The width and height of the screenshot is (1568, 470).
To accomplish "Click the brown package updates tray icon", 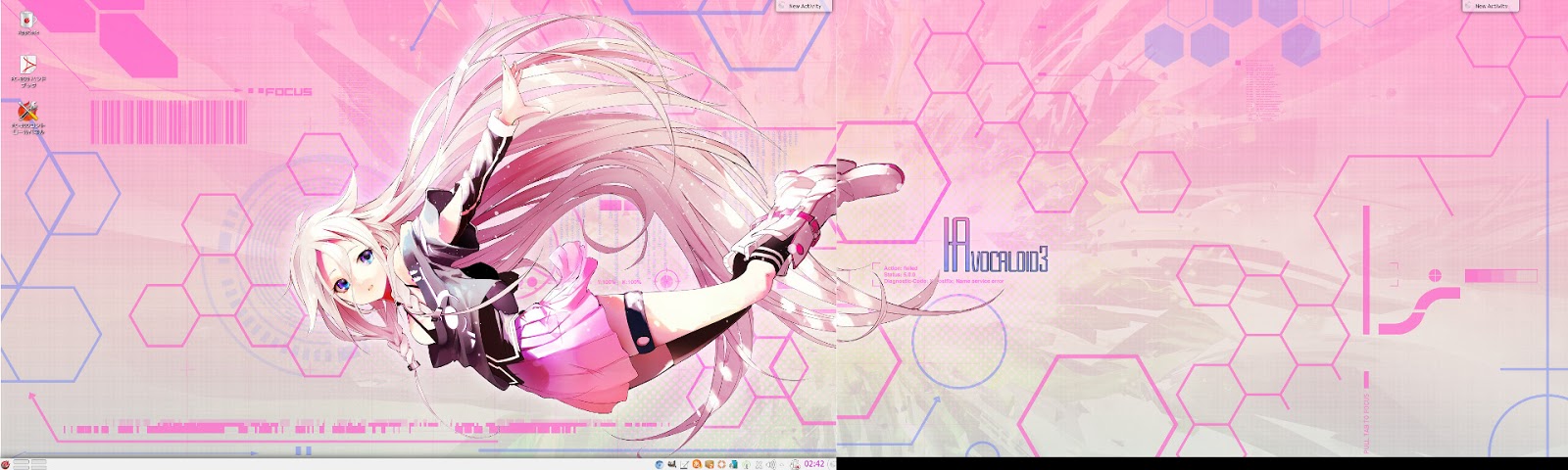I will (x=710, y=464).
